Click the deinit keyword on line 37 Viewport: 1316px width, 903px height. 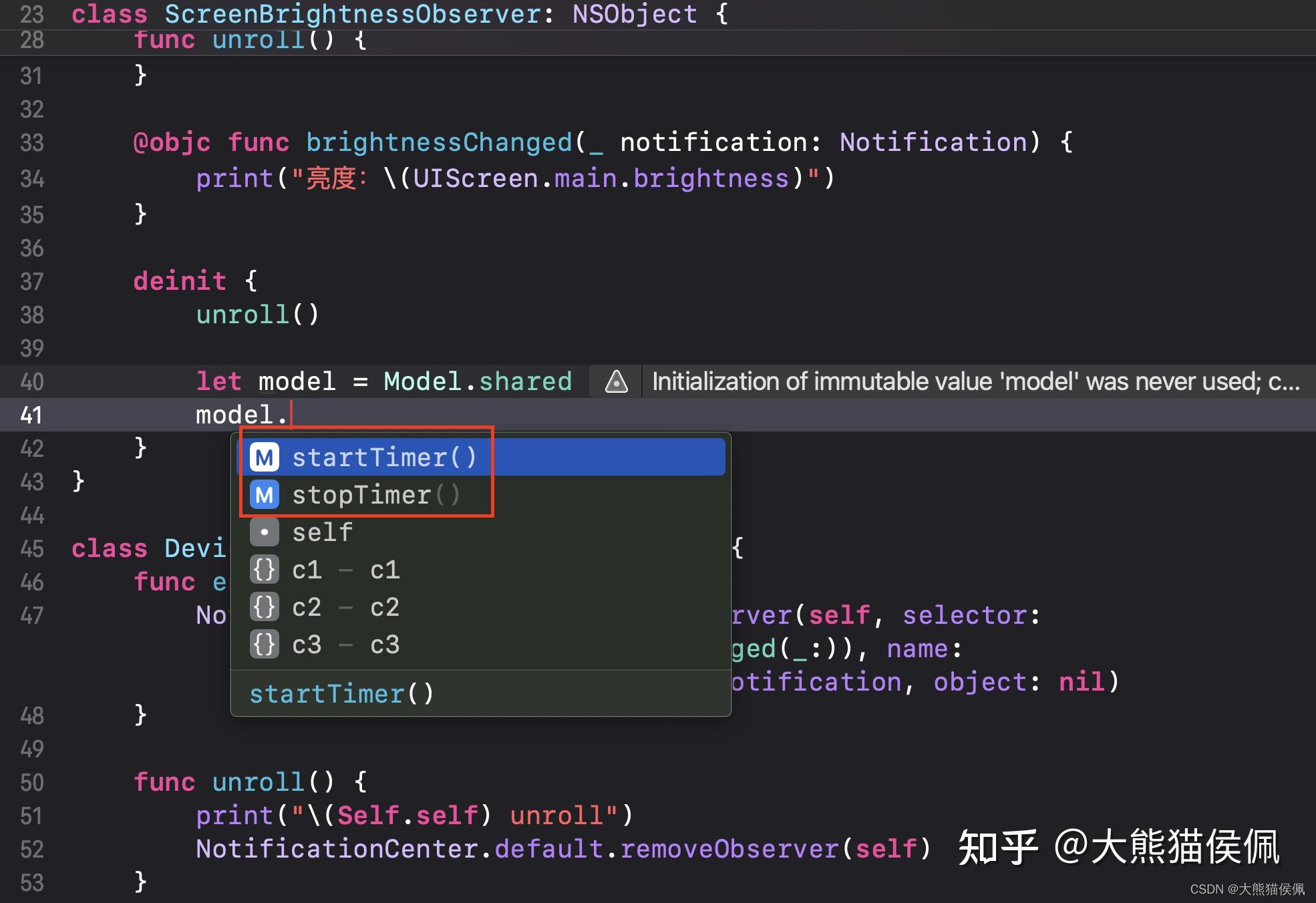coord(179,281)
